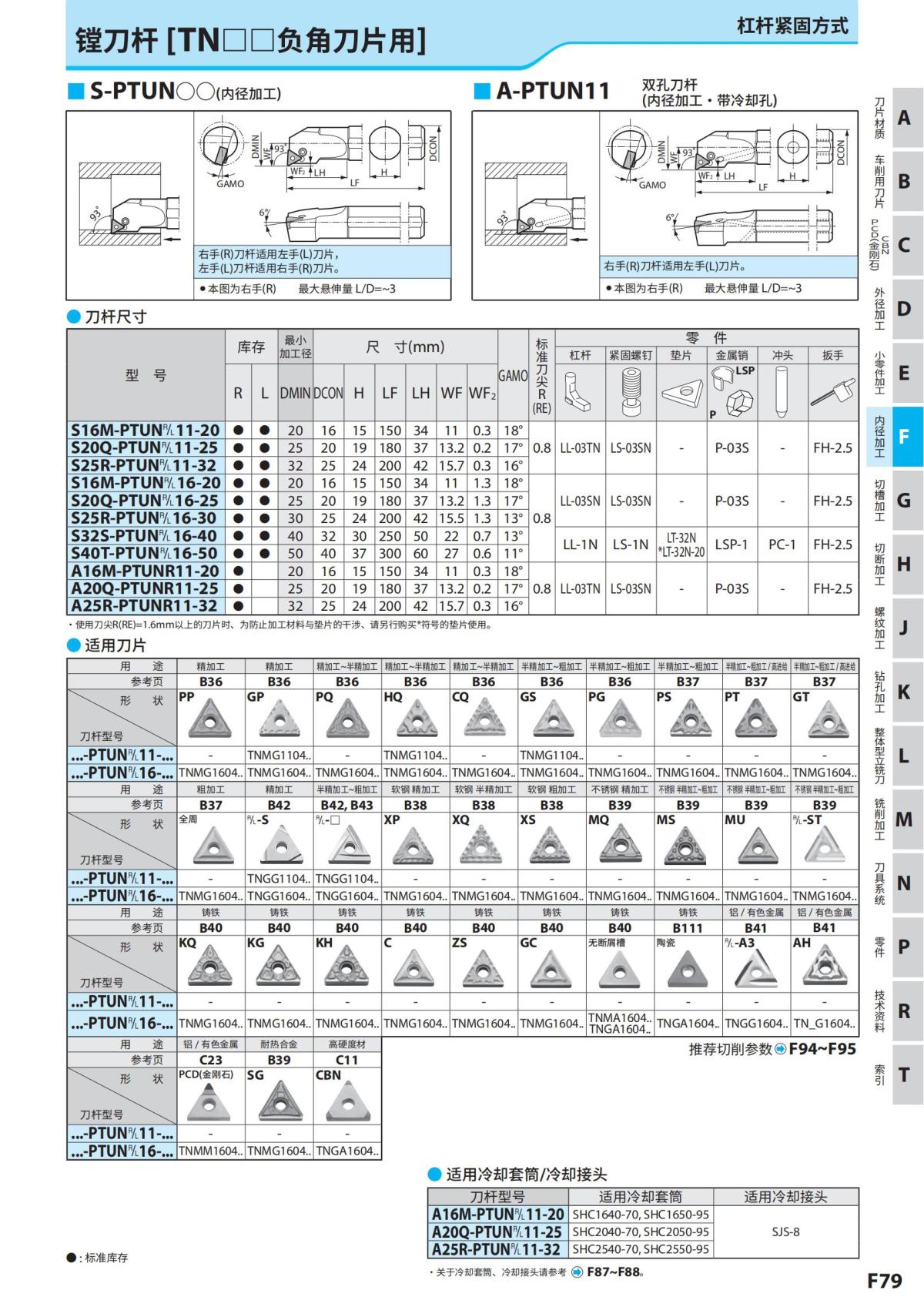Viewport: 924px width, 1307px height.
Task: Click the clamping screw (紧固螺钉) icon
Action: click(x=630, y=392)
